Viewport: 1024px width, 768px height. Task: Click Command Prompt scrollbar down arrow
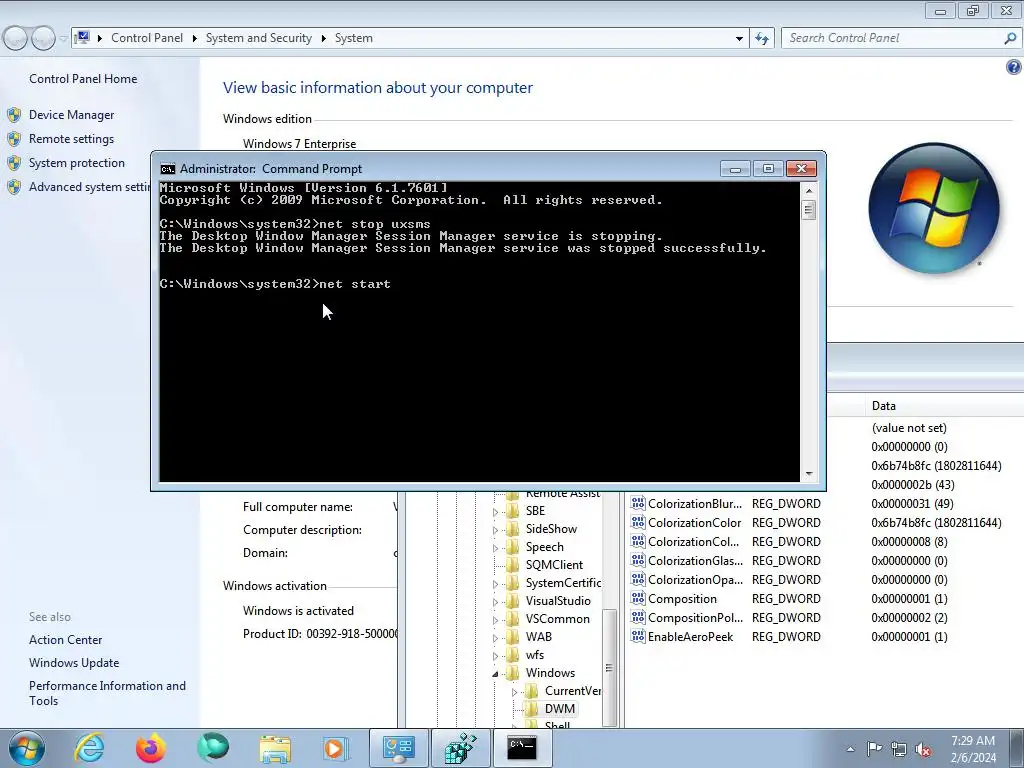808,474
